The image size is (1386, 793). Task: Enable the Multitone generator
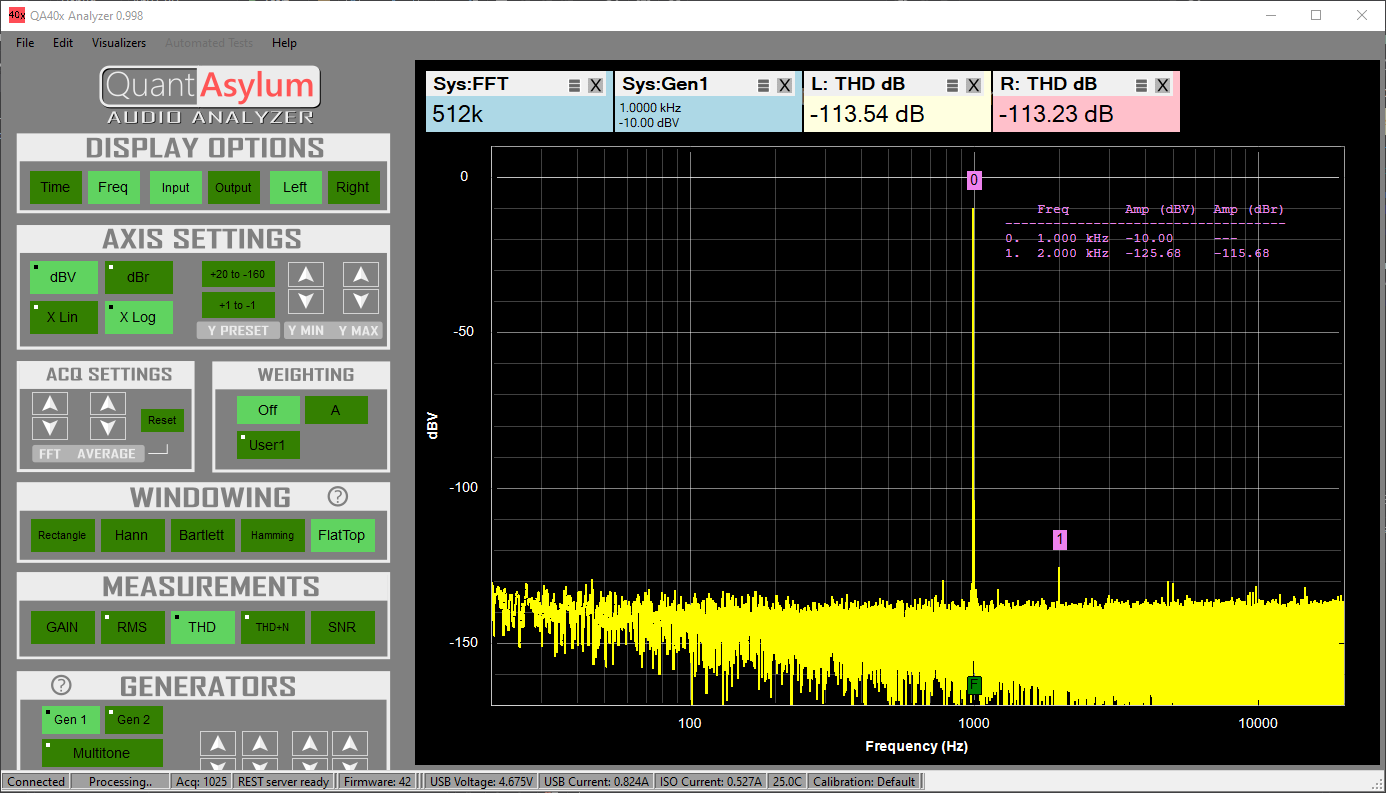[101, 753]
